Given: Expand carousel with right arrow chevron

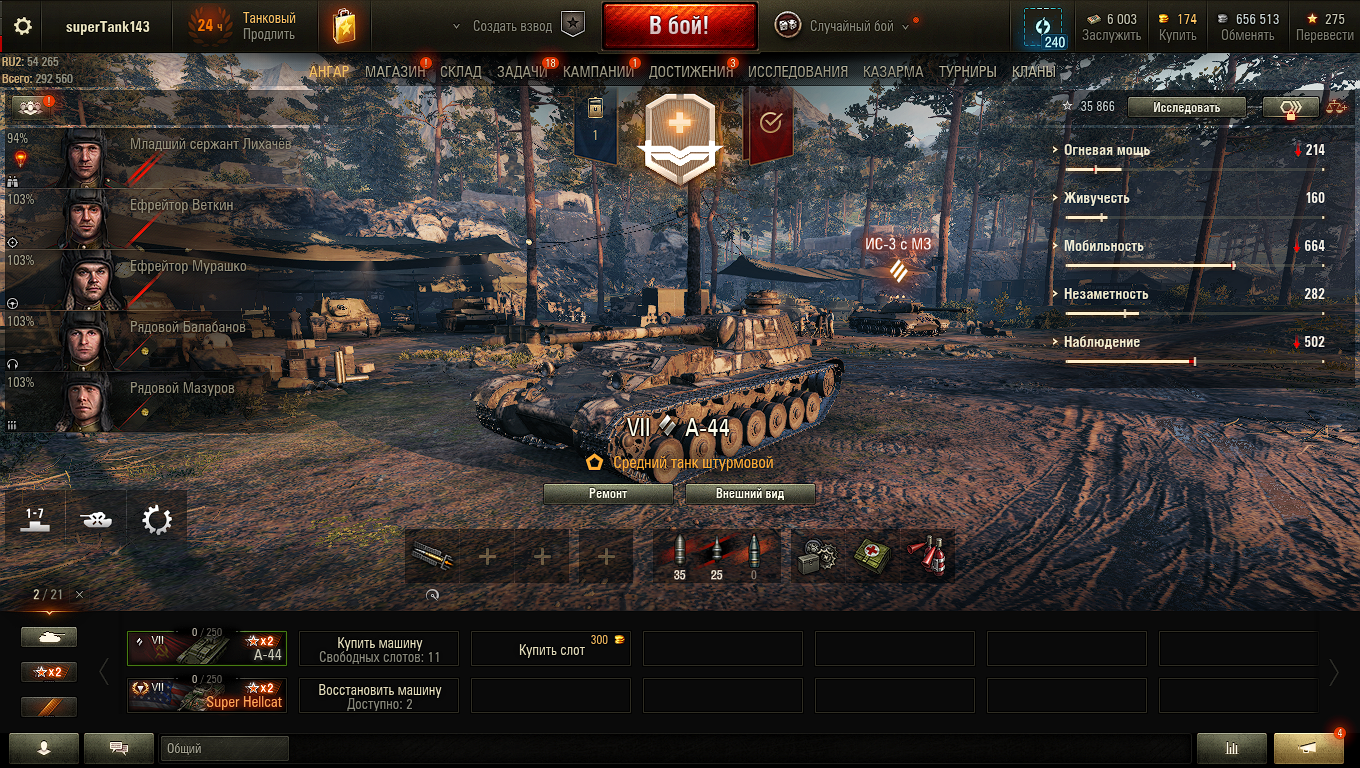Looking at the screenshot, I should pyautogui.click(x=1334, y=672).
